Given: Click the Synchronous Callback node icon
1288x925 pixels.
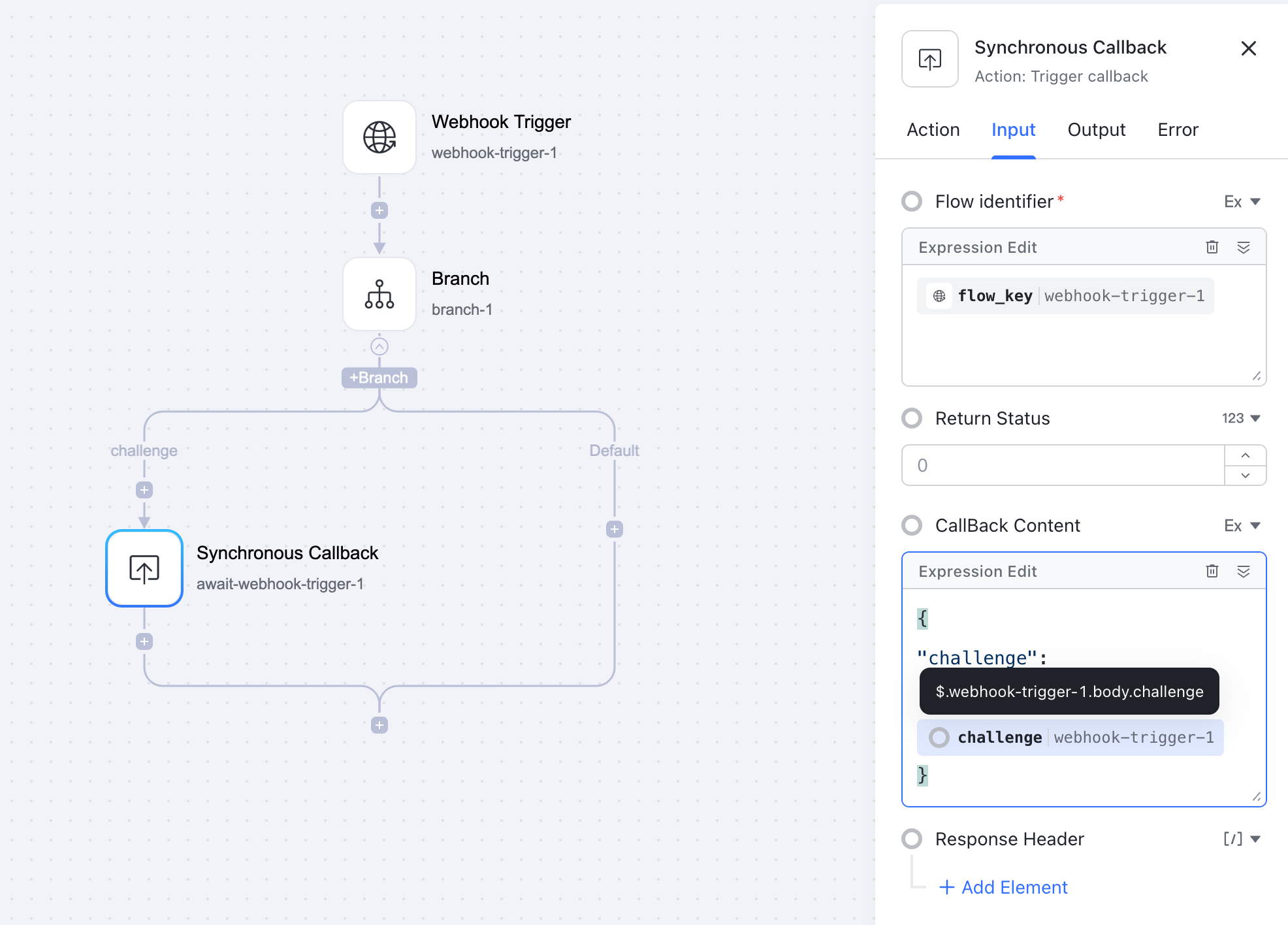Looking at the screenshot, I should coord(144,568).
